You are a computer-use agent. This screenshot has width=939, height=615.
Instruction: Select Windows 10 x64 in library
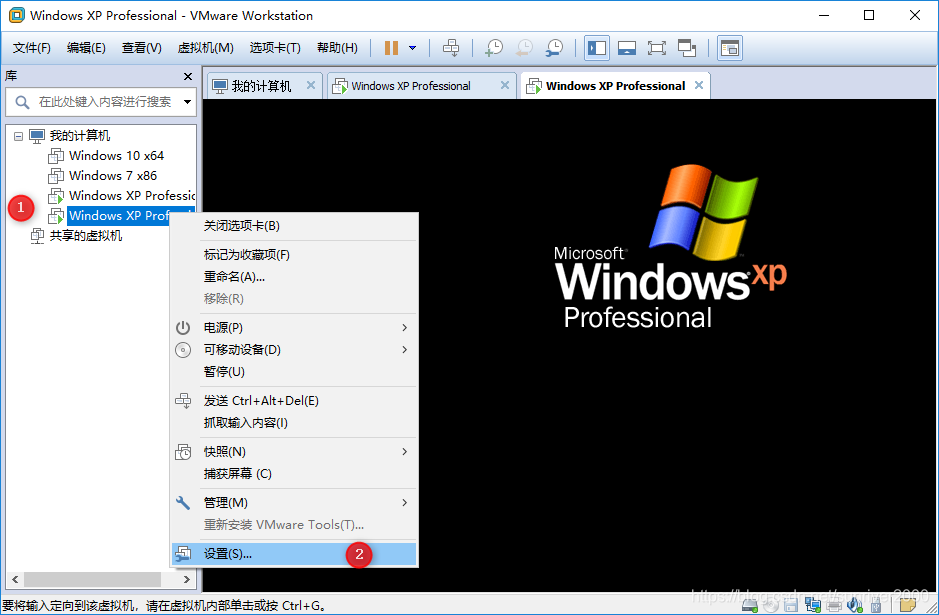(x=116, y=156)
